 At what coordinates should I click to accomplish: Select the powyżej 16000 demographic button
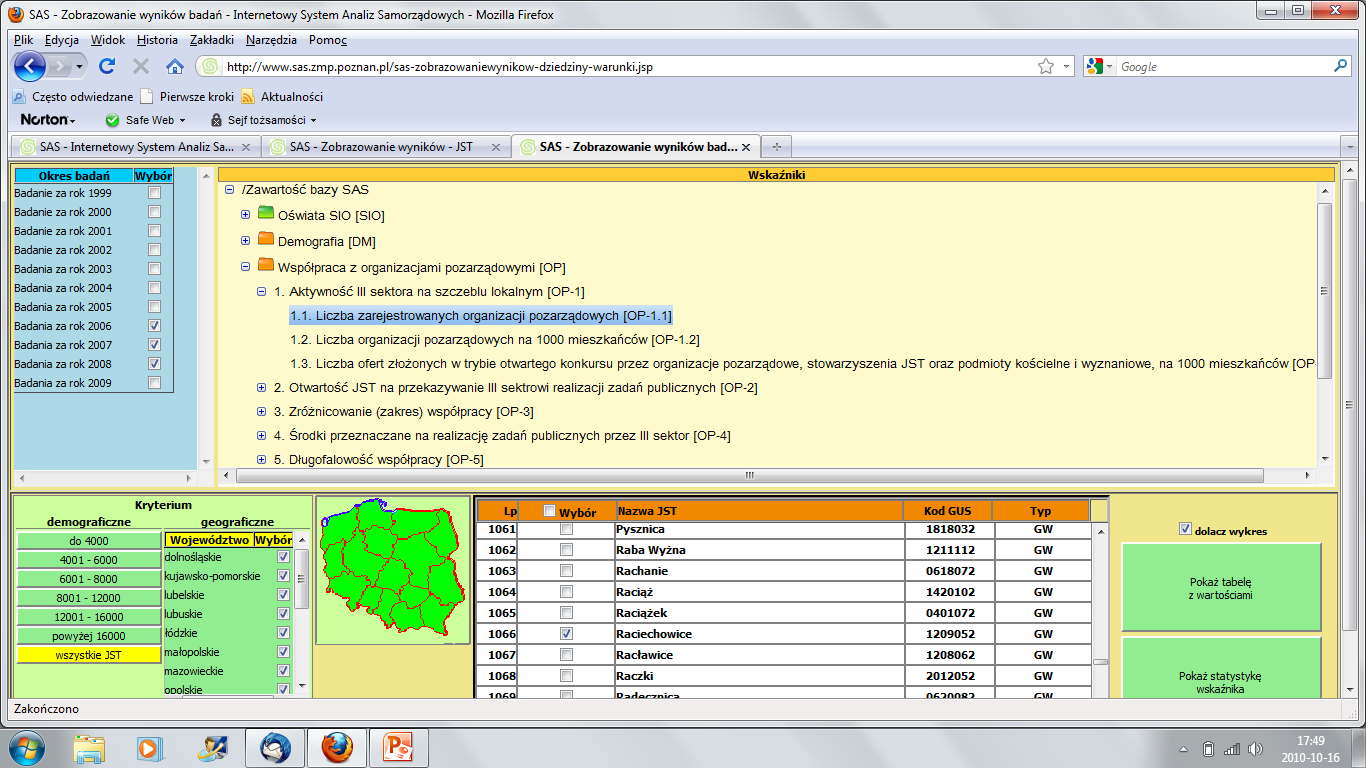(89, 636)
